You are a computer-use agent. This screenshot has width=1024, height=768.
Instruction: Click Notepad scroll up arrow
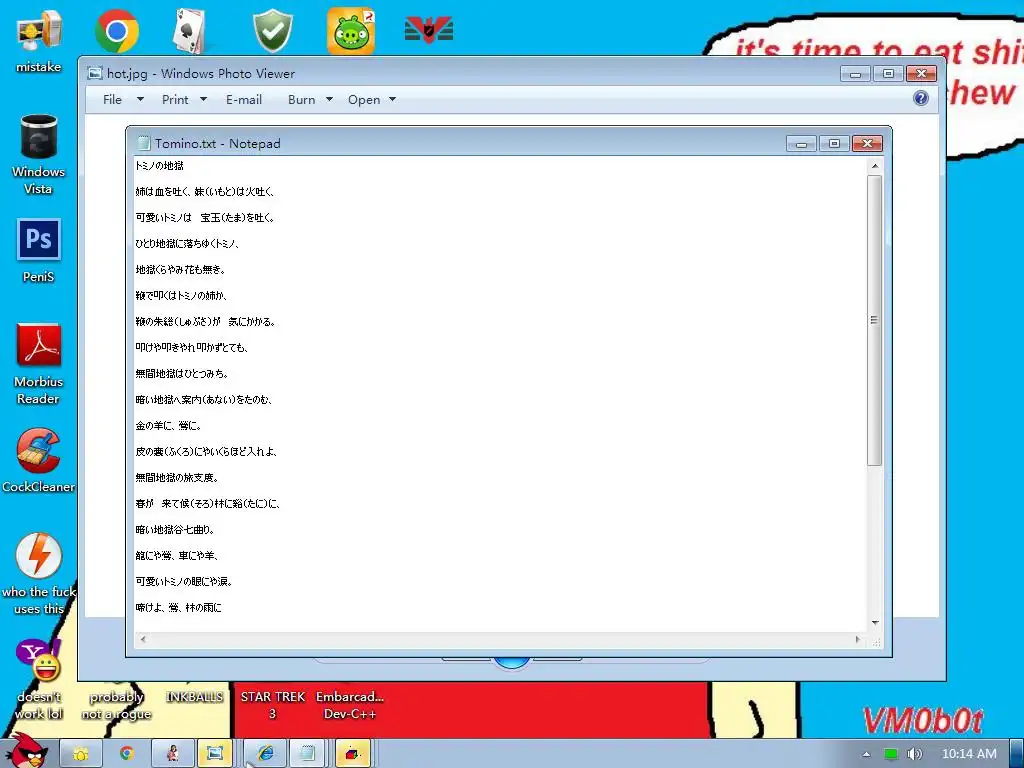[874, 166]
